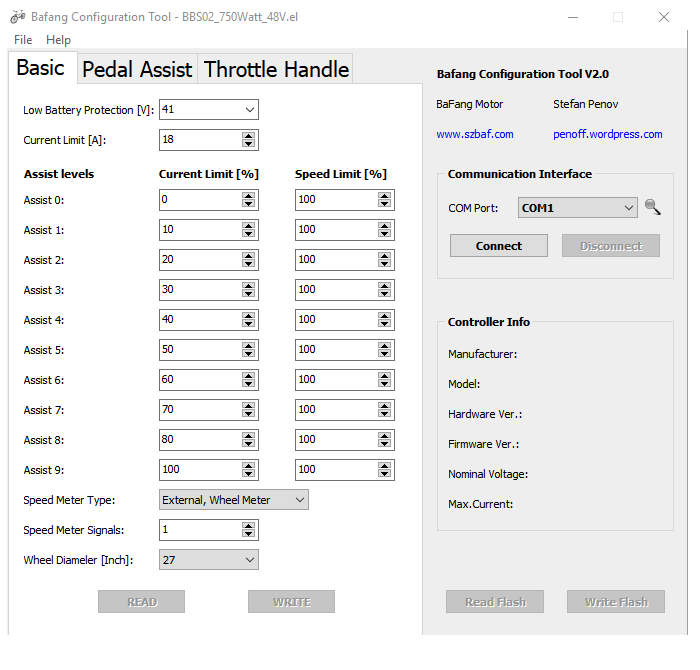Decrease Assist 1 current limit with down arrow
Viewport: 700px width, 670px height.
(x=248, y=234)
